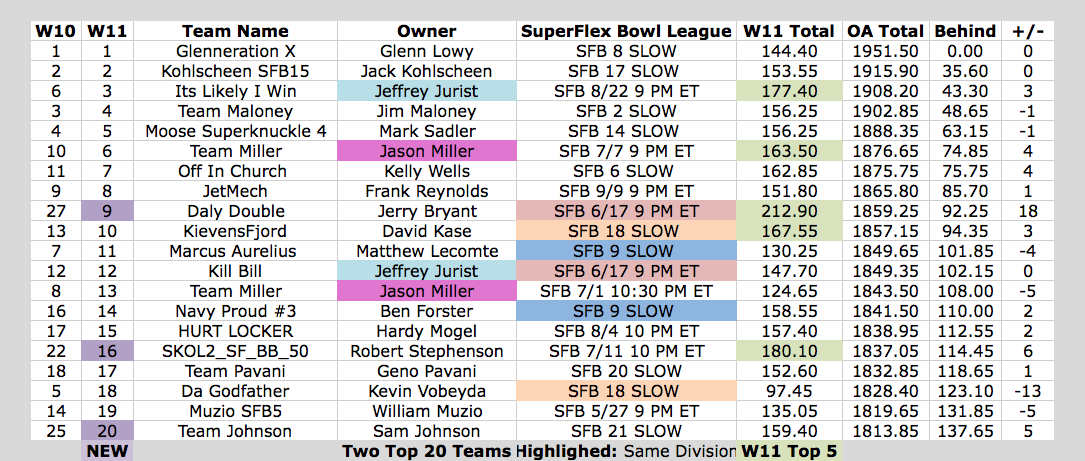Select the SuperFlex Bowl League header
Image resolution: width=1085 pixels, height=461 pixels.
tap(626, 31)
